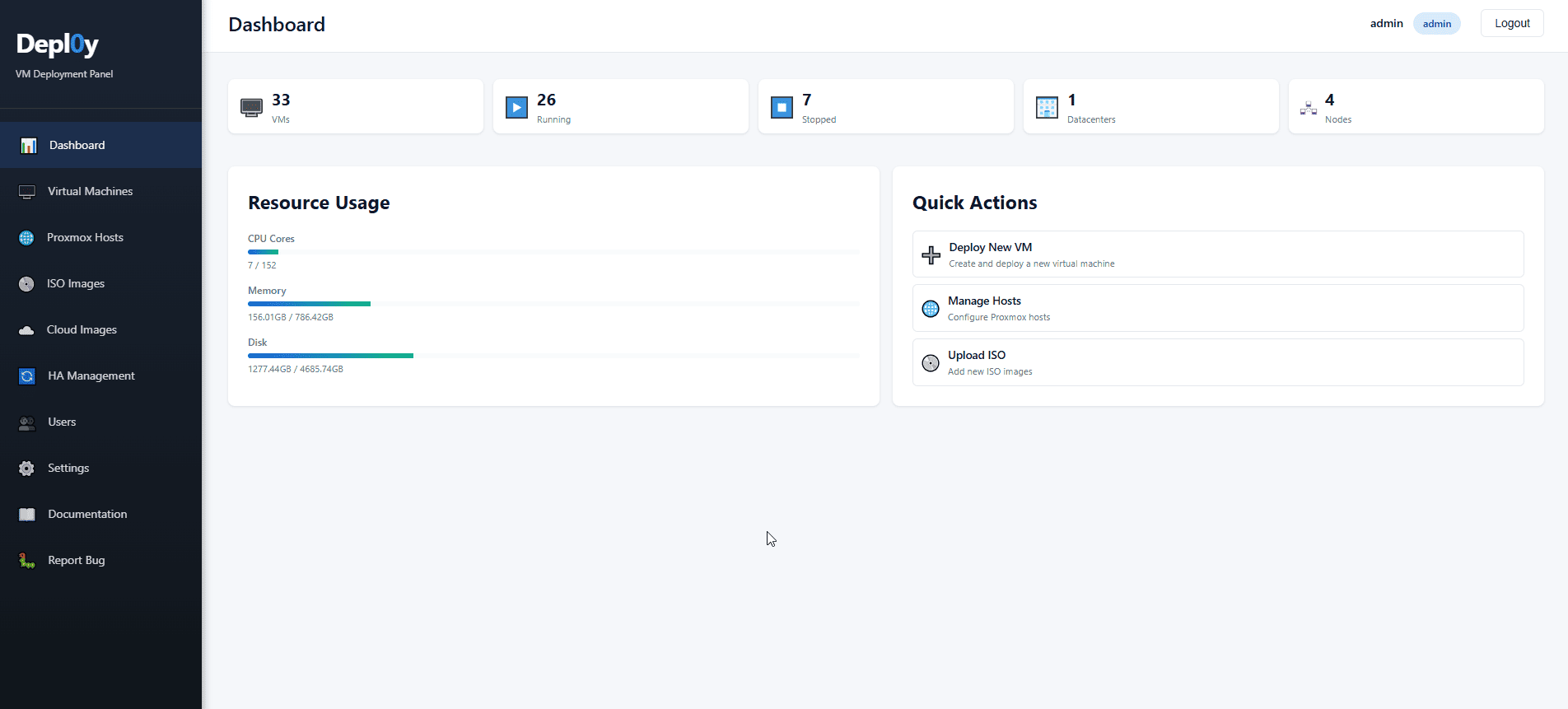Click the 1 Datacenters stat card
Screen dimensions: 1568x709
(1151, 106)
